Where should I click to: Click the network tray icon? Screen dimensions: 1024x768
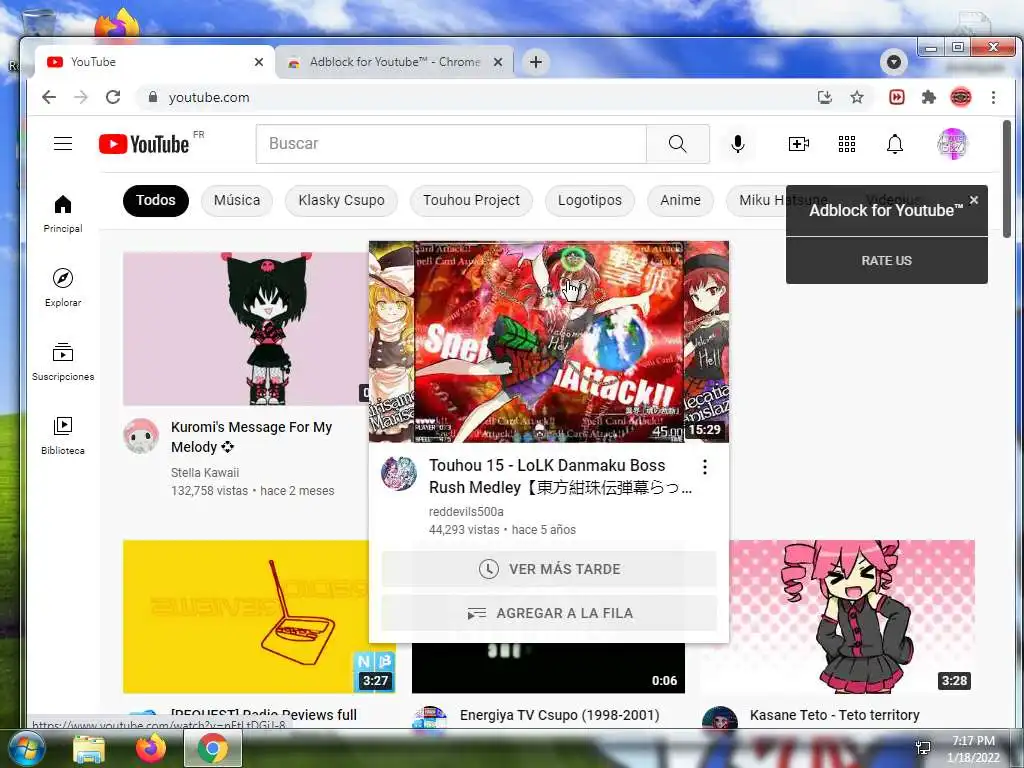pos(923,748)
